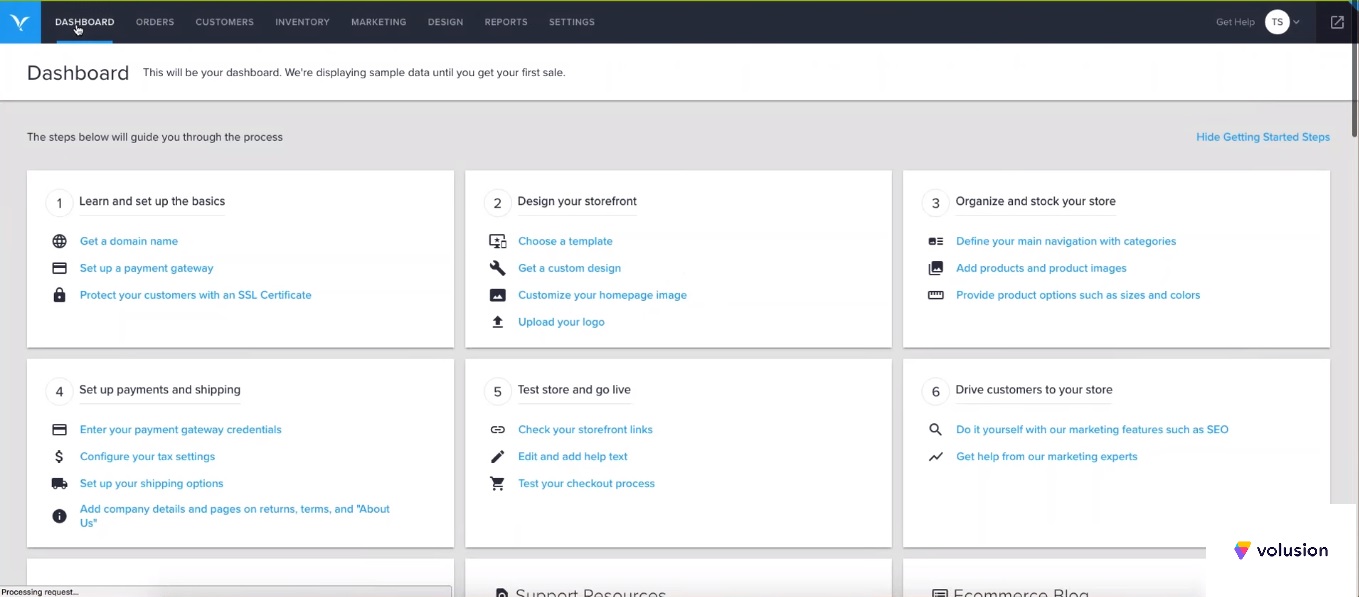
Task: Click the shopping cart icon for checkout test
Action: (x=497, y=483)
